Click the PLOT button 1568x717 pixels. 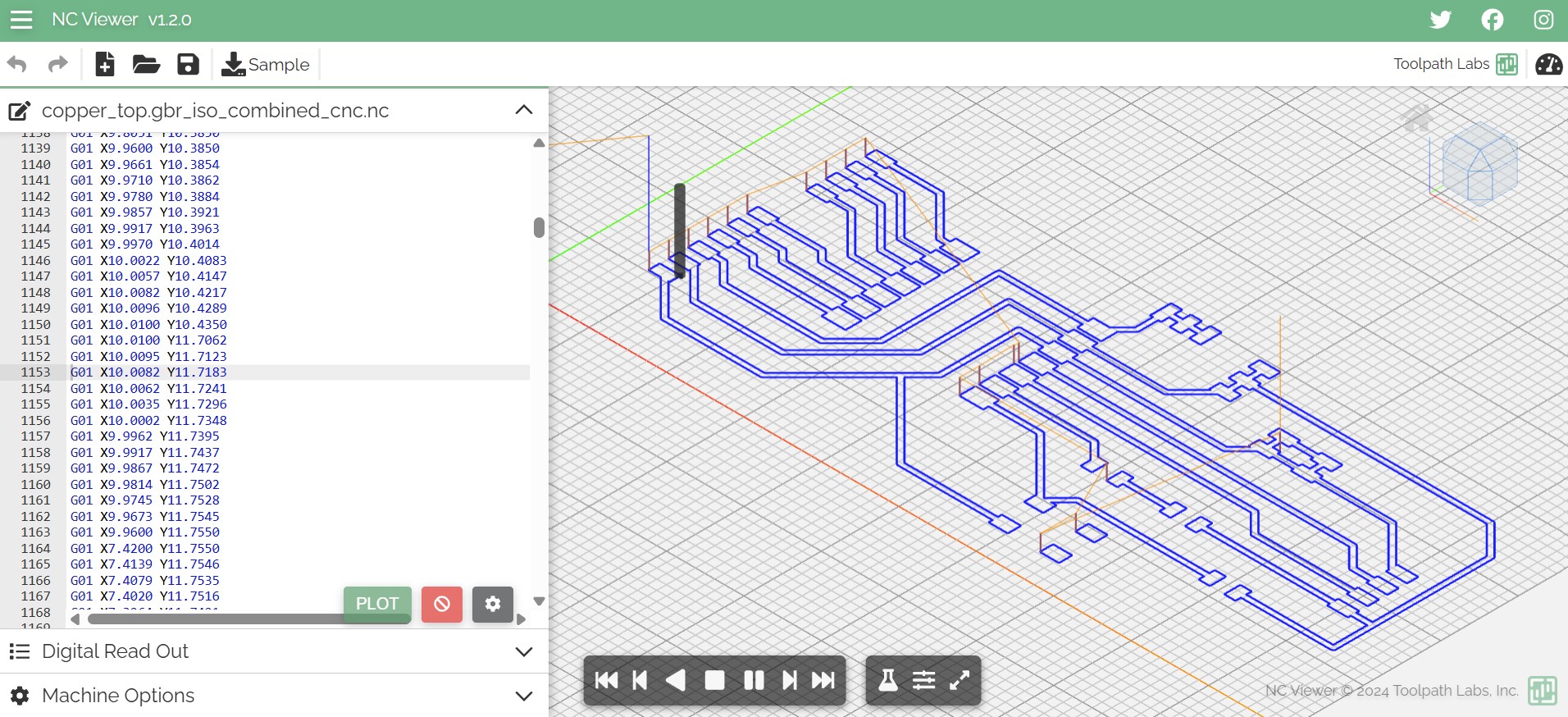pos(377,604)
